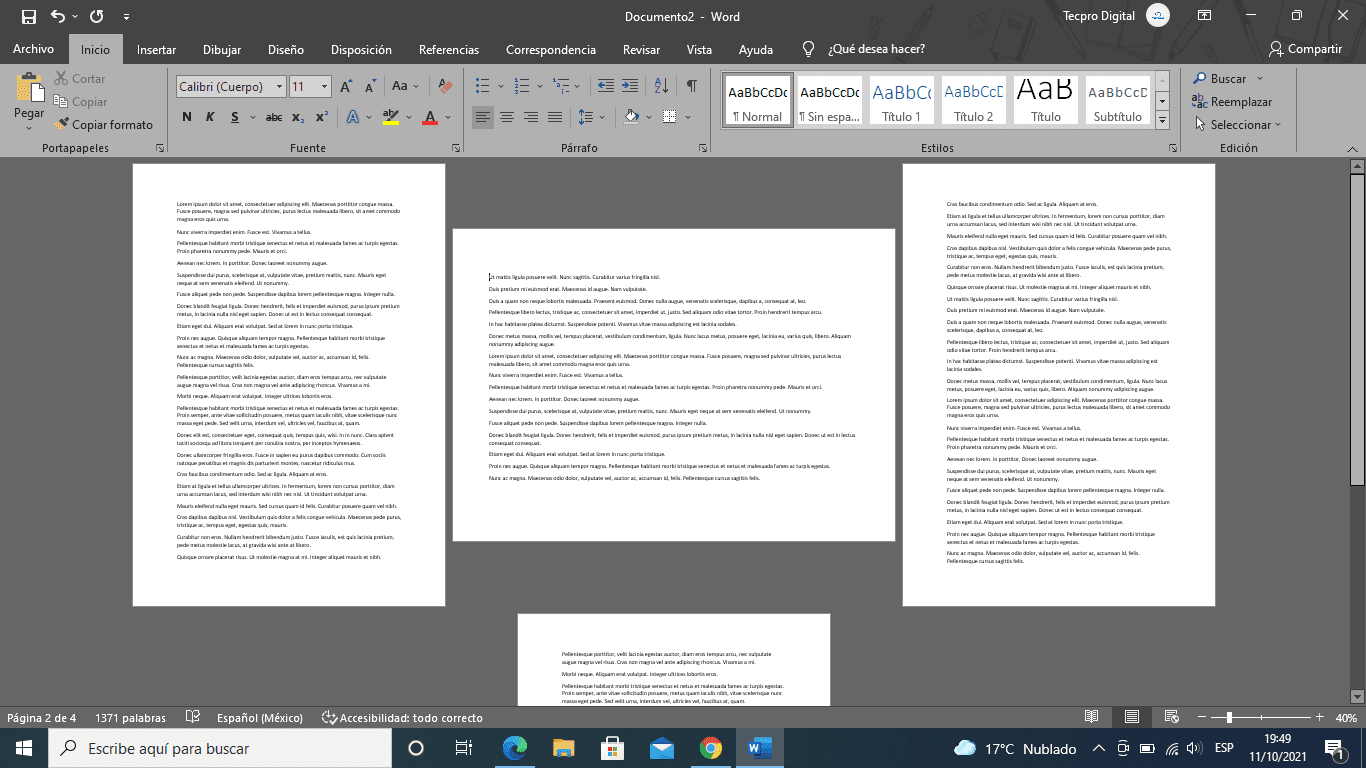Switch to the Diseño tab
Image resolution: width=1366 pixels, height=768 pixels.
point(286,49)
